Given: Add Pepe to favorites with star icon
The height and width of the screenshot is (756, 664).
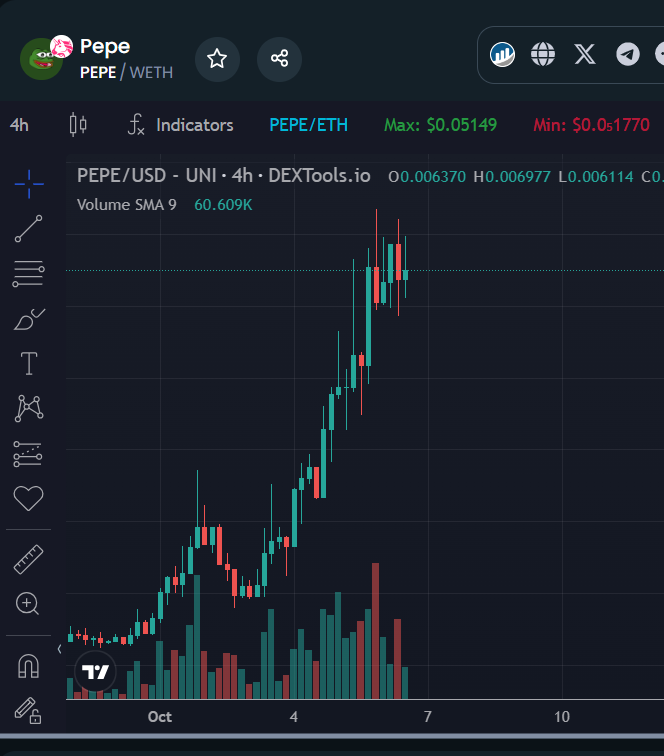Looking at the screenshot, I should coord(217,59).
